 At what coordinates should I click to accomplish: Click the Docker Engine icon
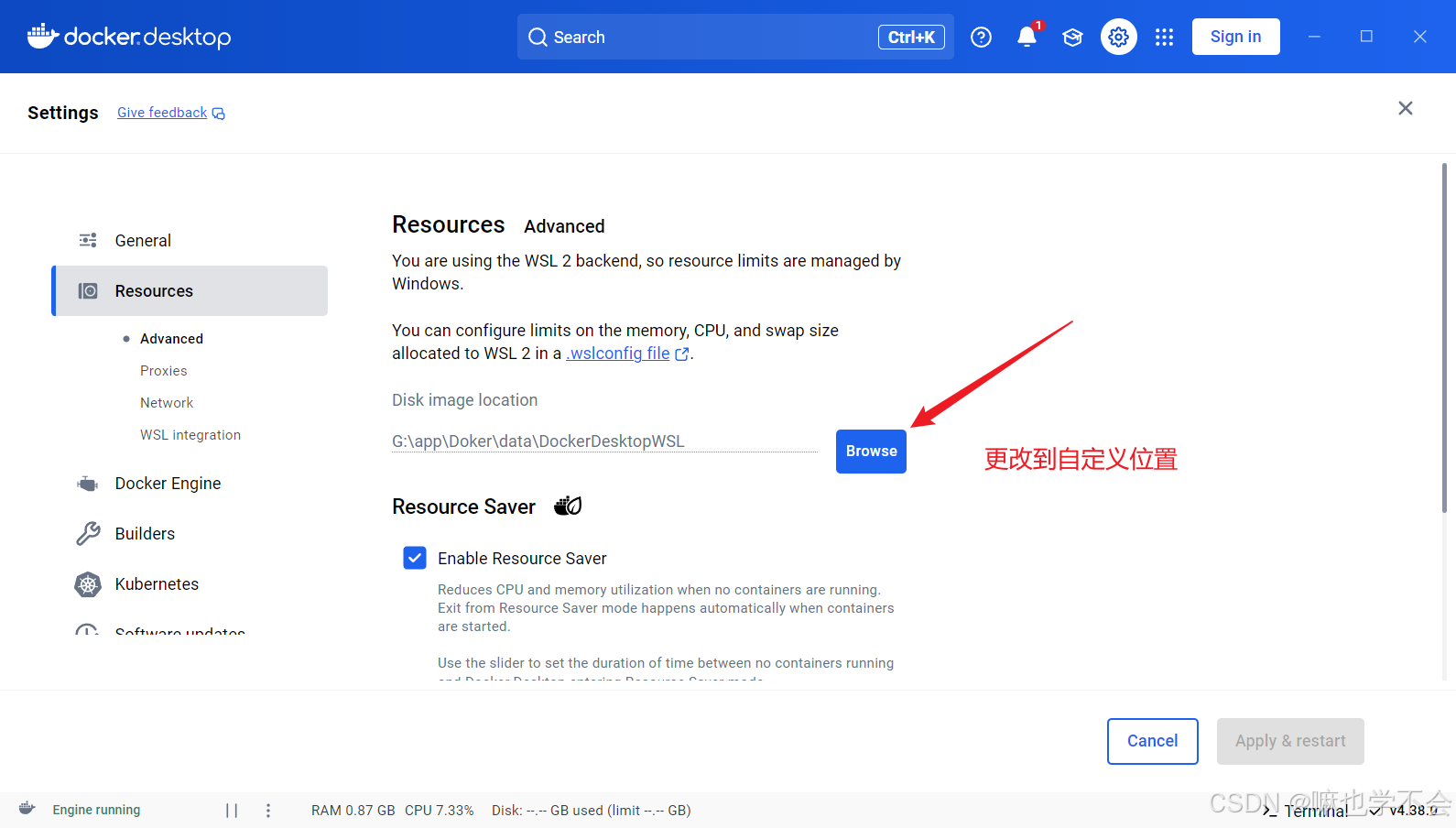[x=88, y=484]
